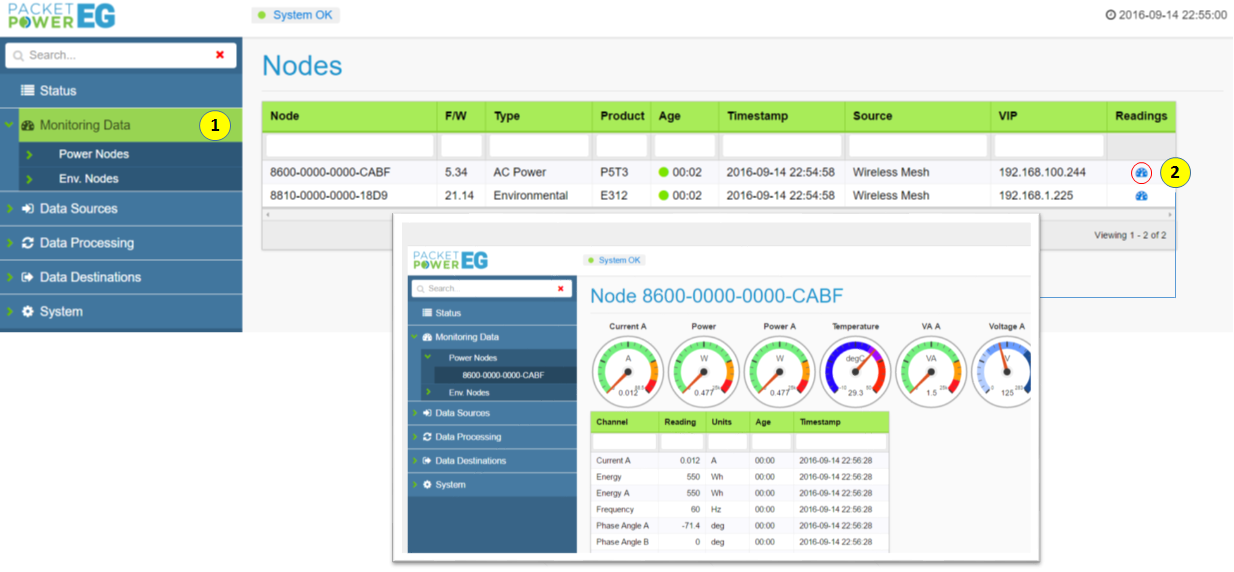Open the Status menu item
Screen dimensions: 1234x572
click(58, 91)
